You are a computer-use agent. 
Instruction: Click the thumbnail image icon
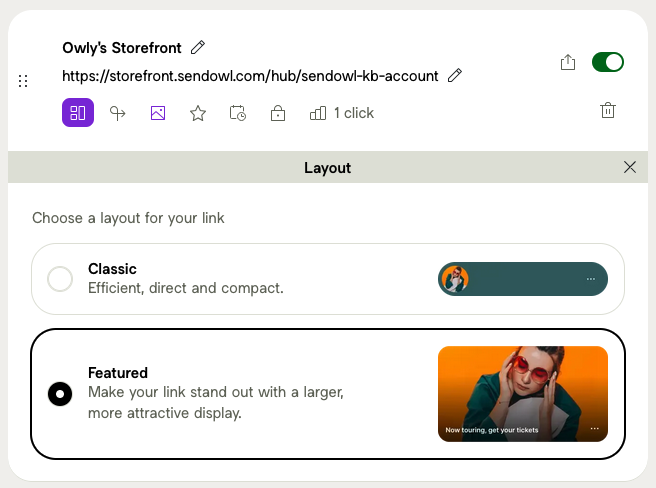[x=158, y=113]
